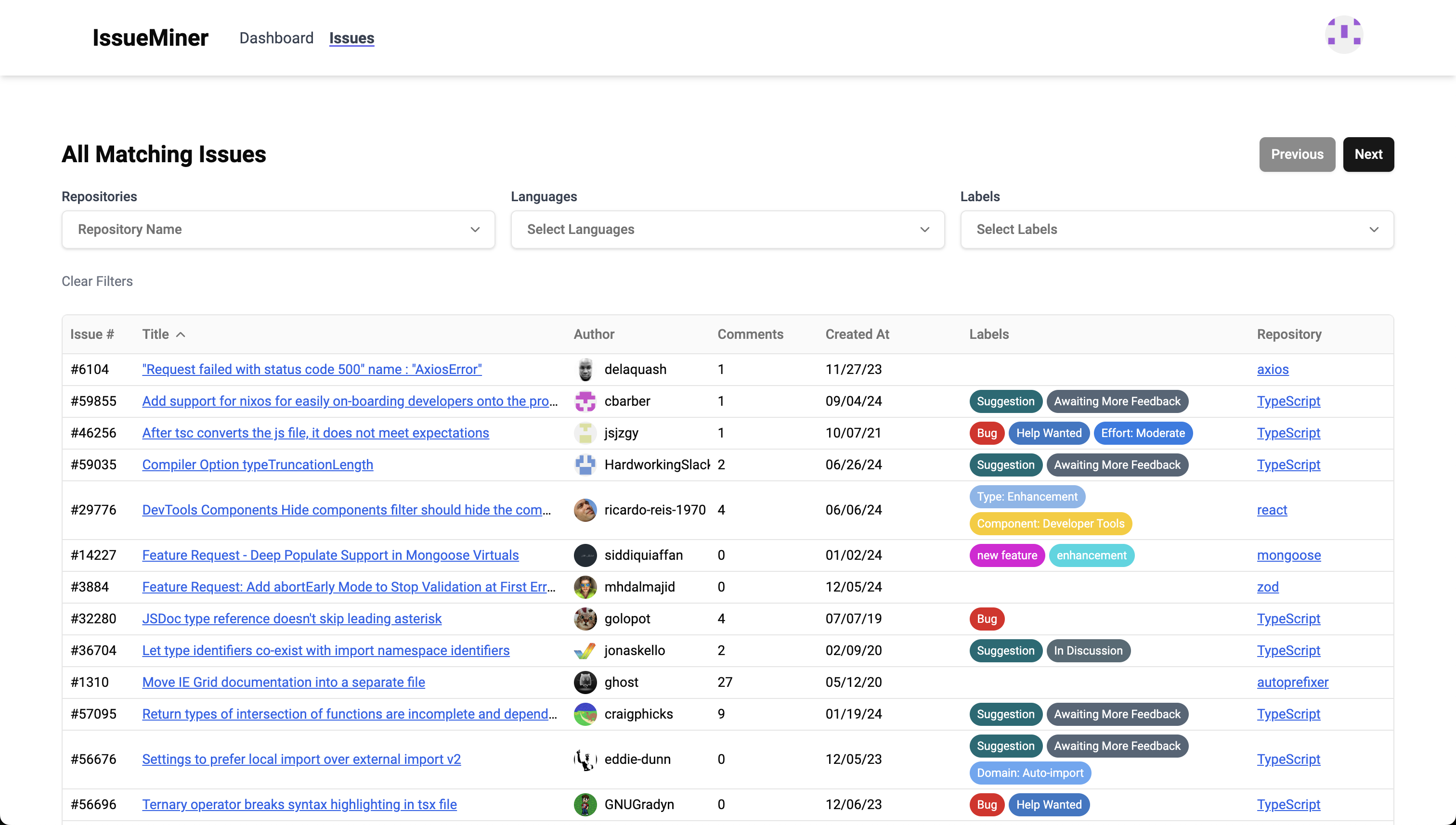
Task: Click the Effort: Moderate label badge
Action: [1143, 433]
